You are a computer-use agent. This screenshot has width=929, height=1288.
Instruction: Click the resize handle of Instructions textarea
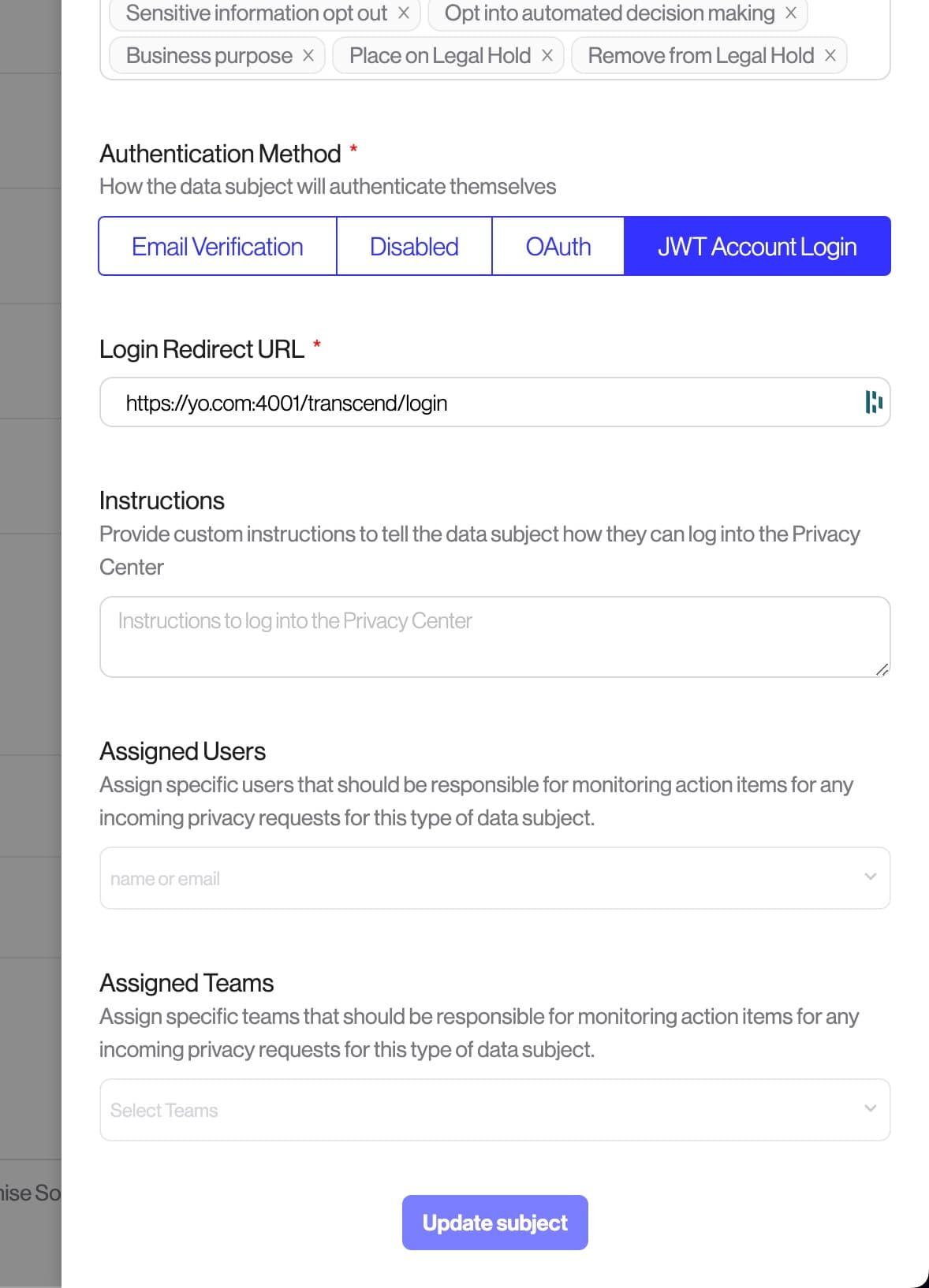882,669
